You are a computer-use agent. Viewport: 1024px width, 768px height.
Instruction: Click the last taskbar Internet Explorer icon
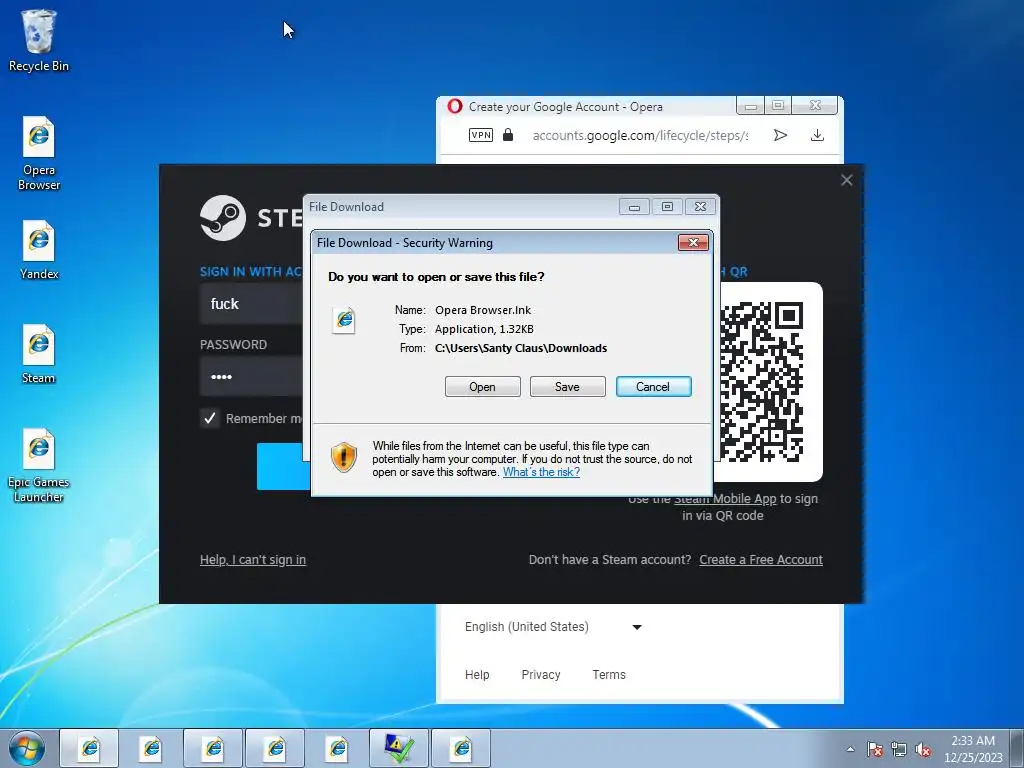tap(461, 748)
